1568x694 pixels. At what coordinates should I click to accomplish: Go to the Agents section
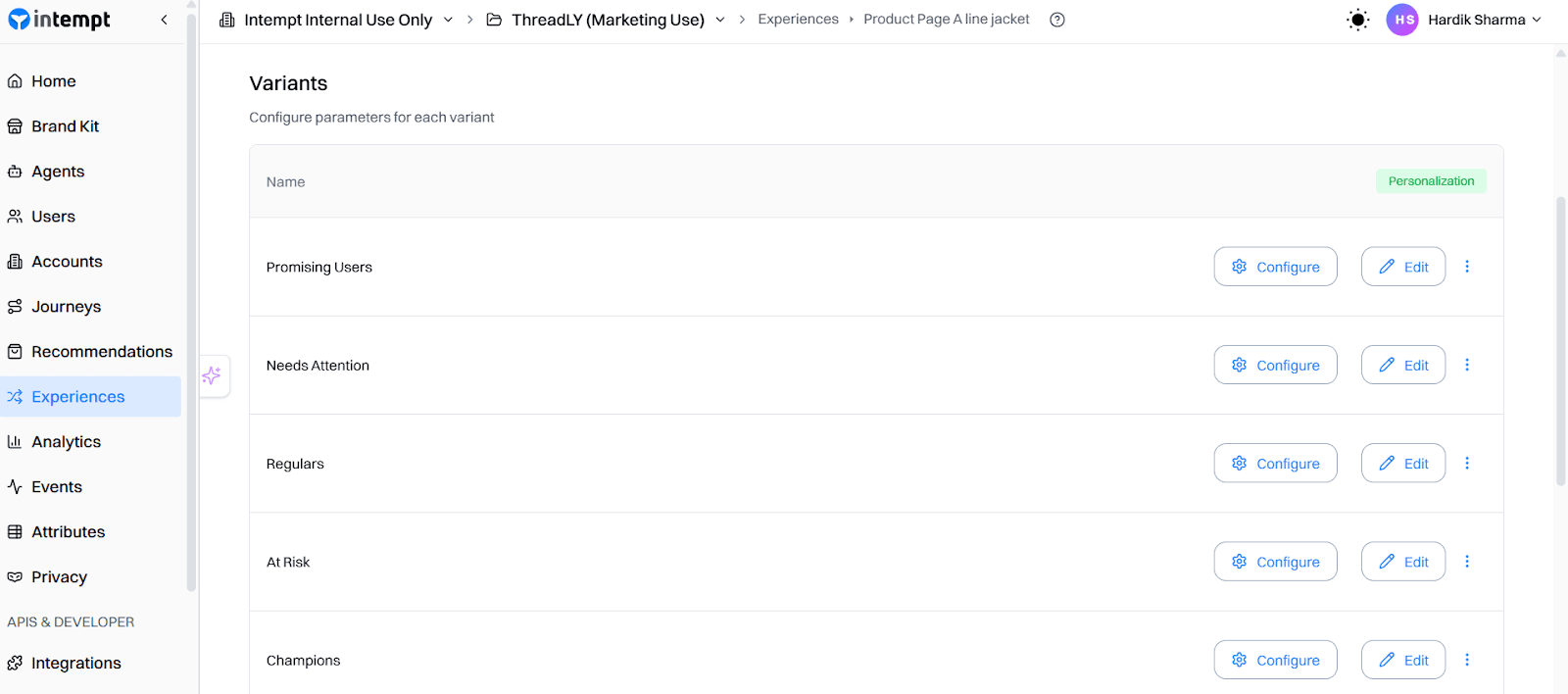click(90, 172)
